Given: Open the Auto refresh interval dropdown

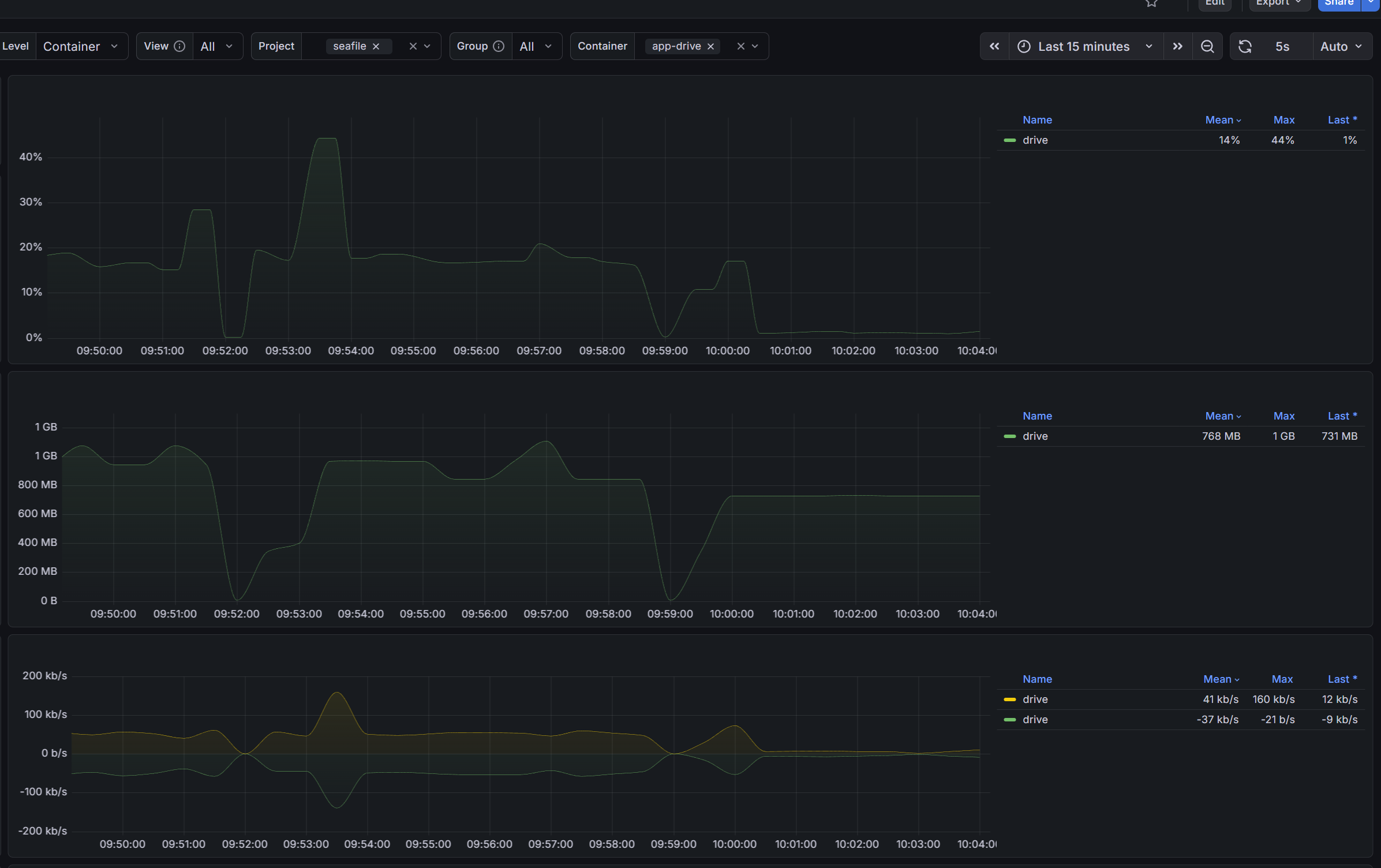Looking at the screenshot, I should 1341,46.
